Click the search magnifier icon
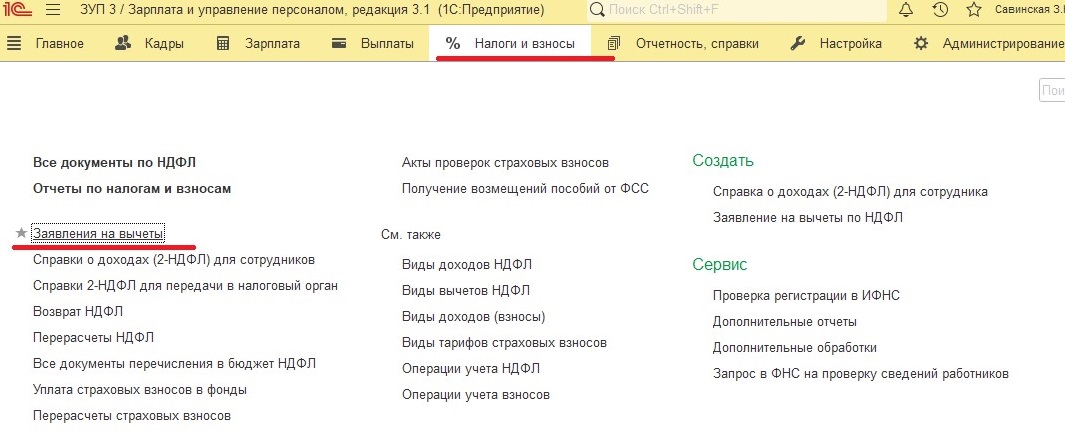 point(597,10)
